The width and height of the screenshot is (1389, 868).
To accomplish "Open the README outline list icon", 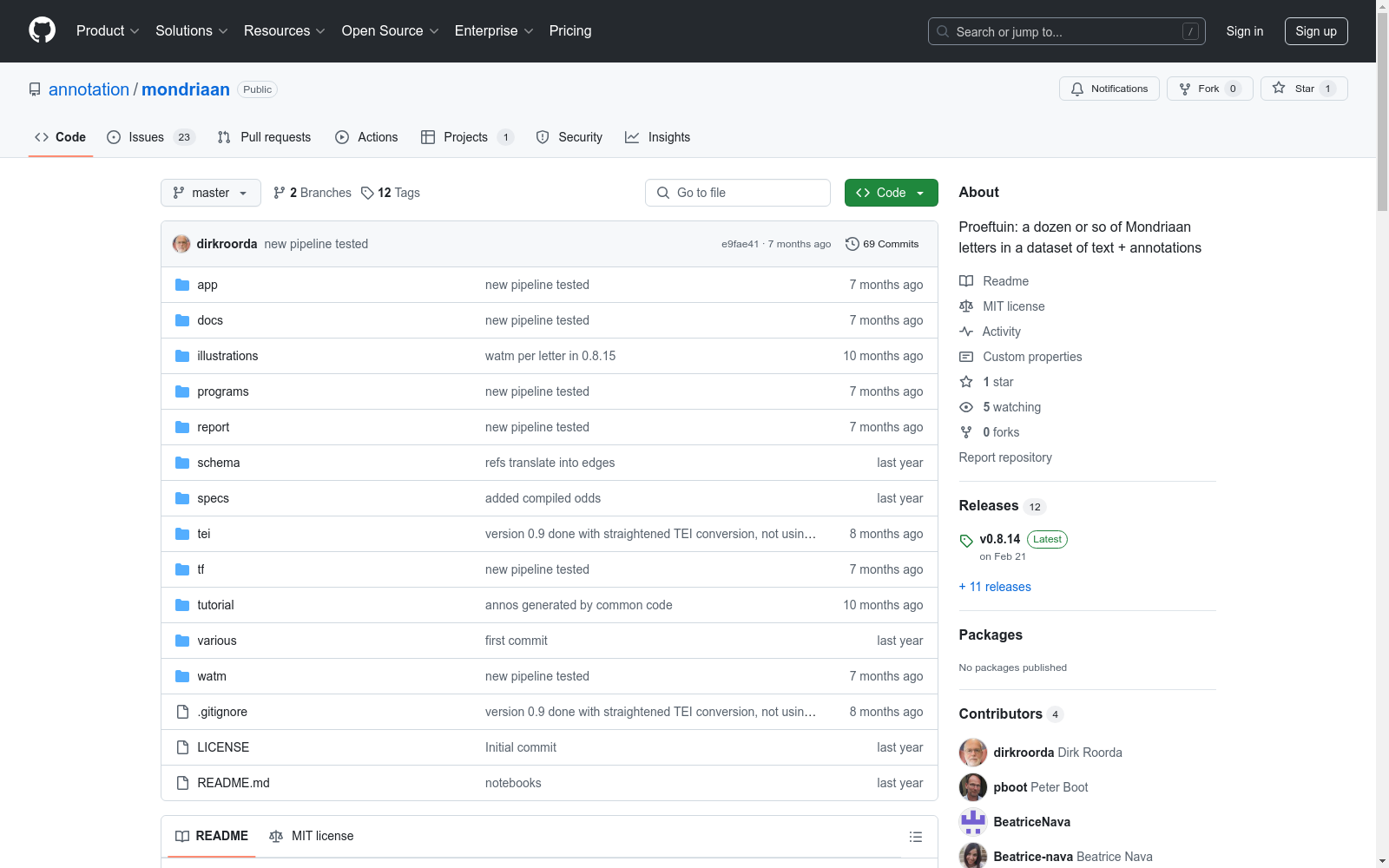I will point(915,837).
